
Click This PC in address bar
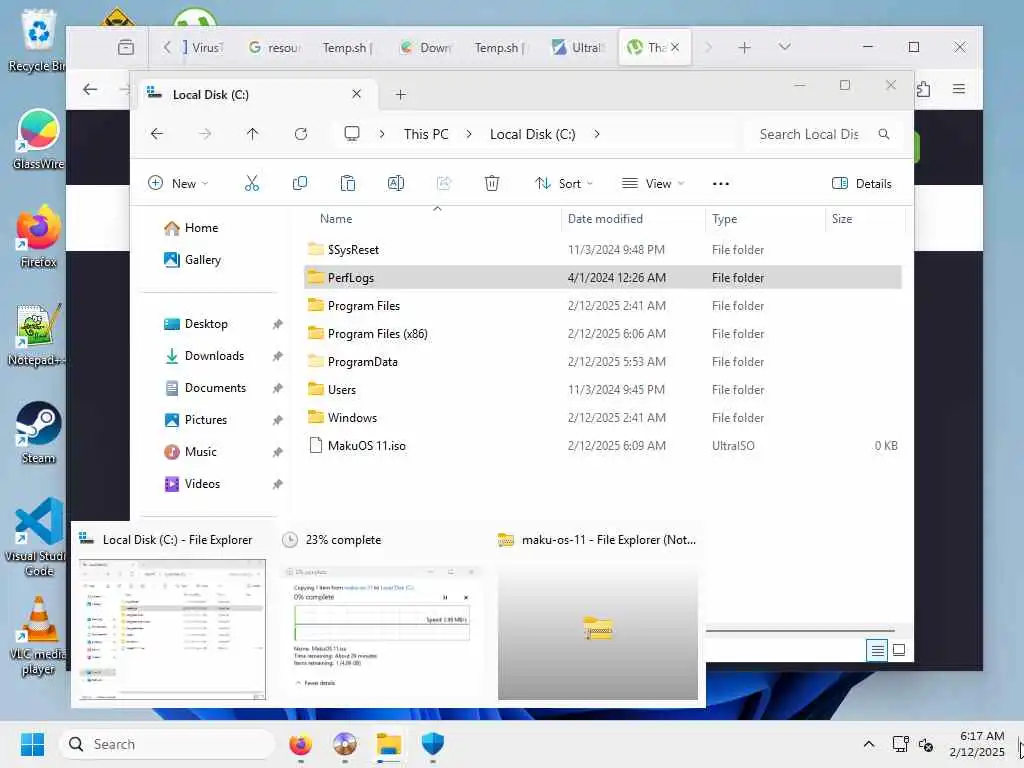coord(426,134)
